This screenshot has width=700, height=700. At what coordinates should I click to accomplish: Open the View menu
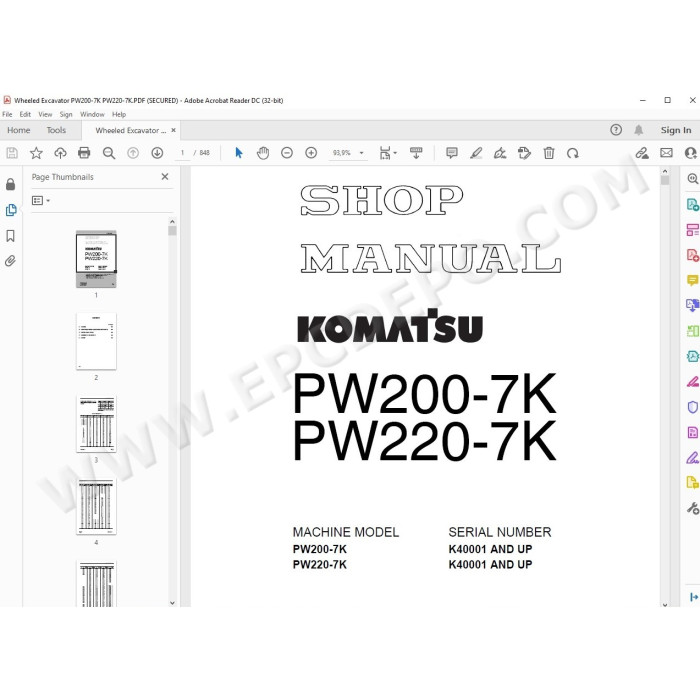pos(45,114)
